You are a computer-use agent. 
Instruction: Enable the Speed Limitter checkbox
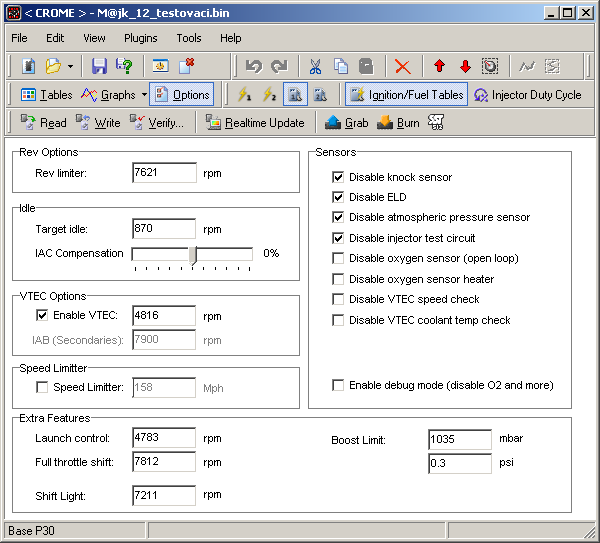[42, 387]
